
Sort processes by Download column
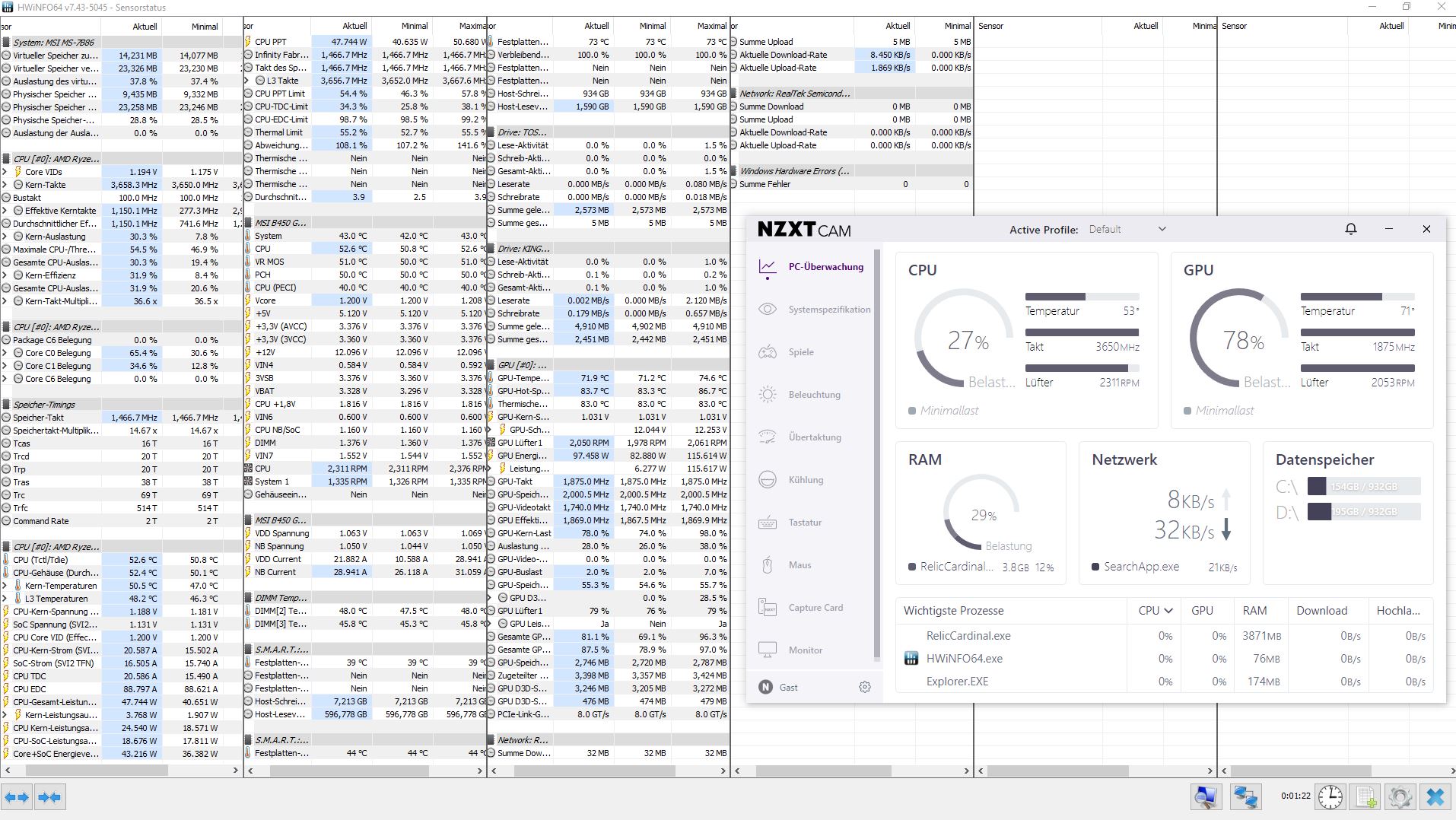1321,611
